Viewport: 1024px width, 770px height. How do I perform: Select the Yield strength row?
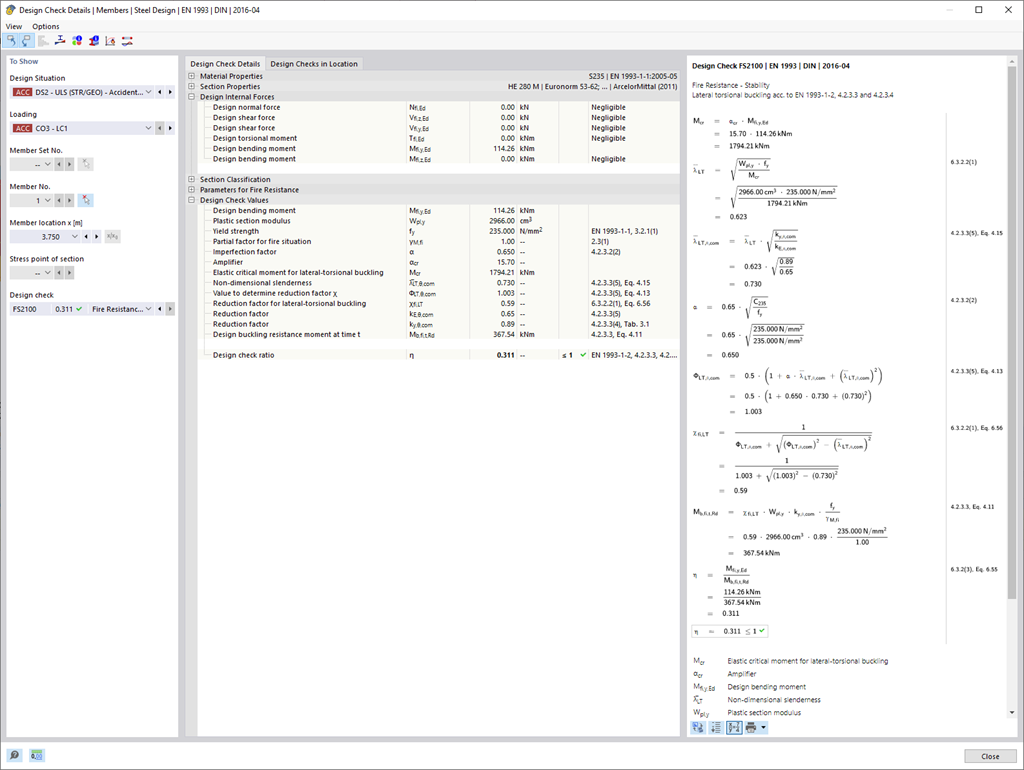(439, 231)
